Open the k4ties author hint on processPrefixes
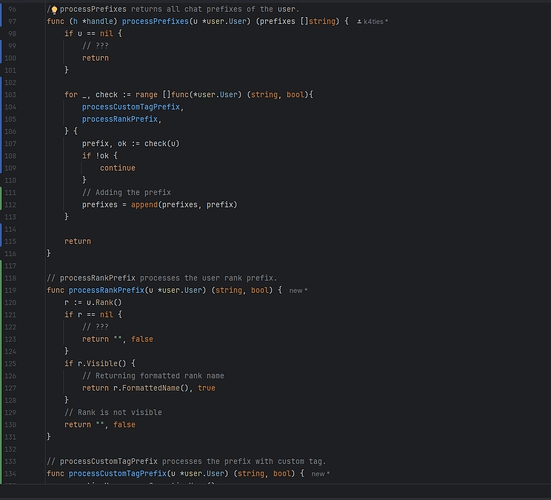This screenshot has height=500, width=551. click(372, 22)
